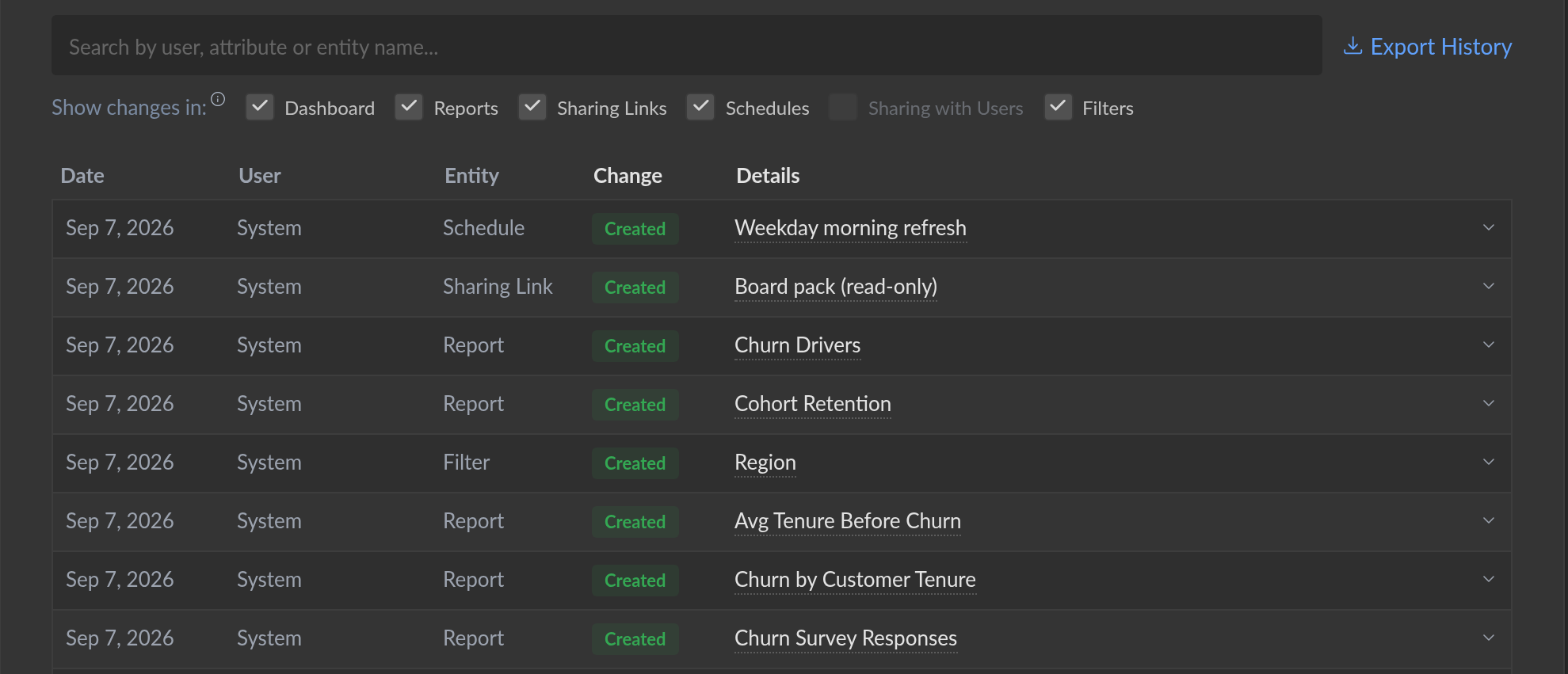The image size is (1568, 674).
Task: Click the System user cell in the Cohort Retention row
Action: point(269,404)
